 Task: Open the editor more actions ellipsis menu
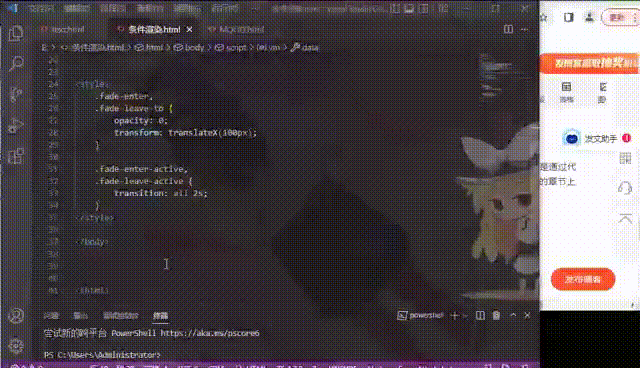pyautogui.click(x=524, y=29)
